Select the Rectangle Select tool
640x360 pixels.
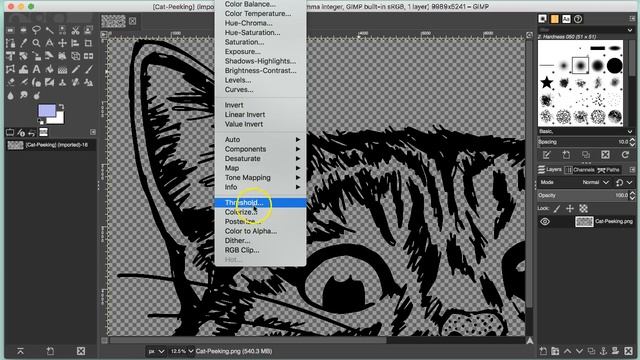(10, 30)
